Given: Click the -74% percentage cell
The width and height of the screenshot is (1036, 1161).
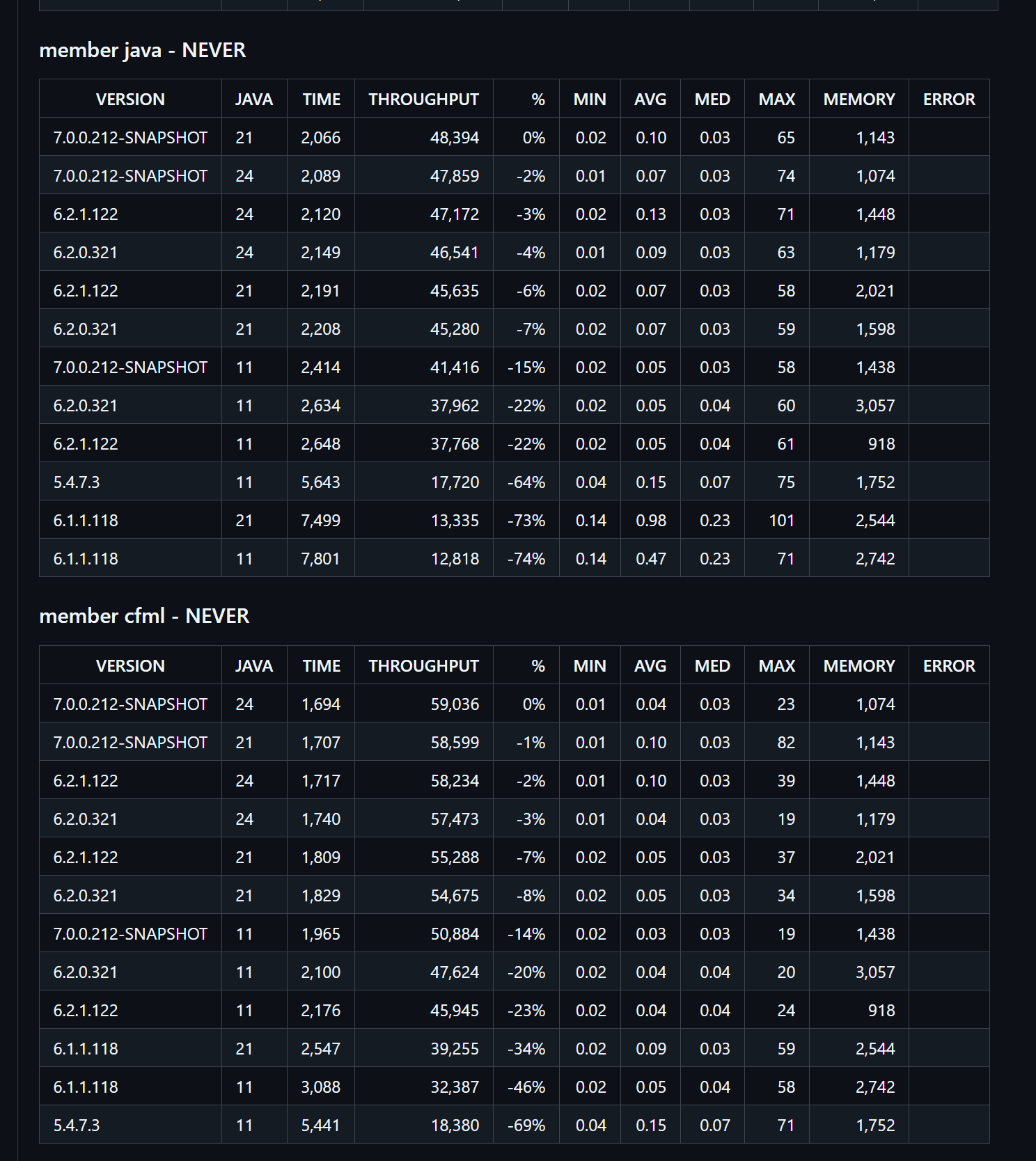Looking at the screenshot, I should tap(526, 558).
